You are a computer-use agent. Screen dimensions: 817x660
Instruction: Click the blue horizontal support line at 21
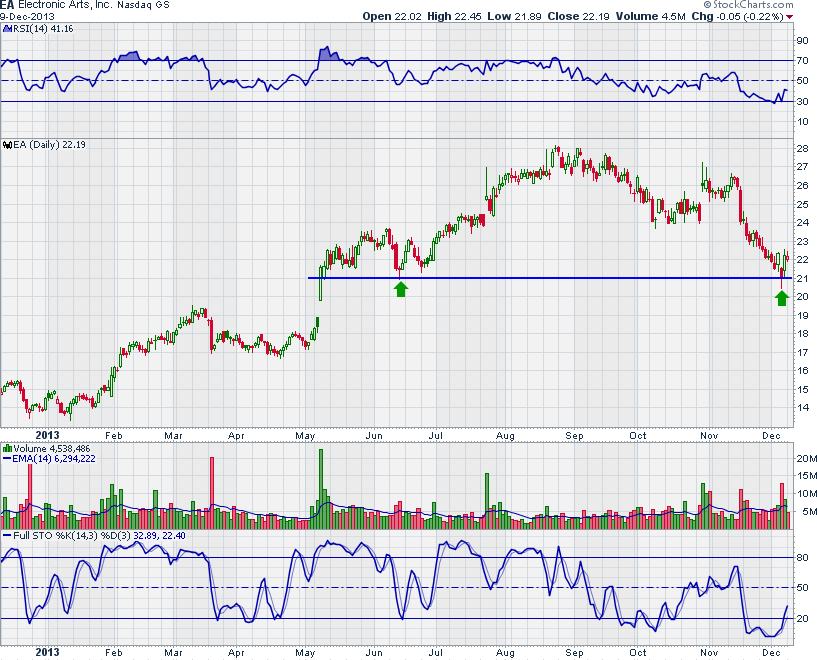point(550,278)
